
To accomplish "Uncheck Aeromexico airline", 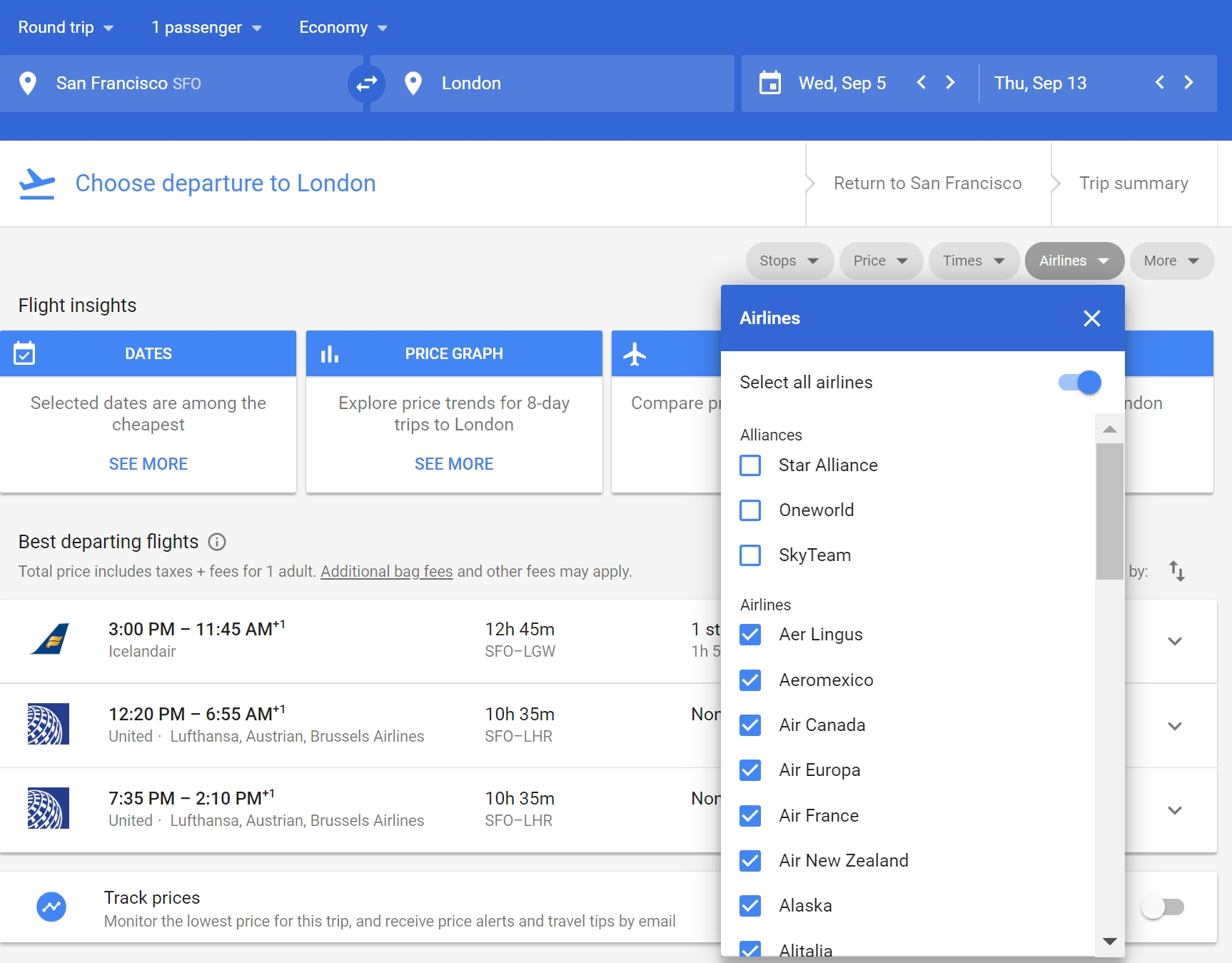I will click(x=750, y=680).
